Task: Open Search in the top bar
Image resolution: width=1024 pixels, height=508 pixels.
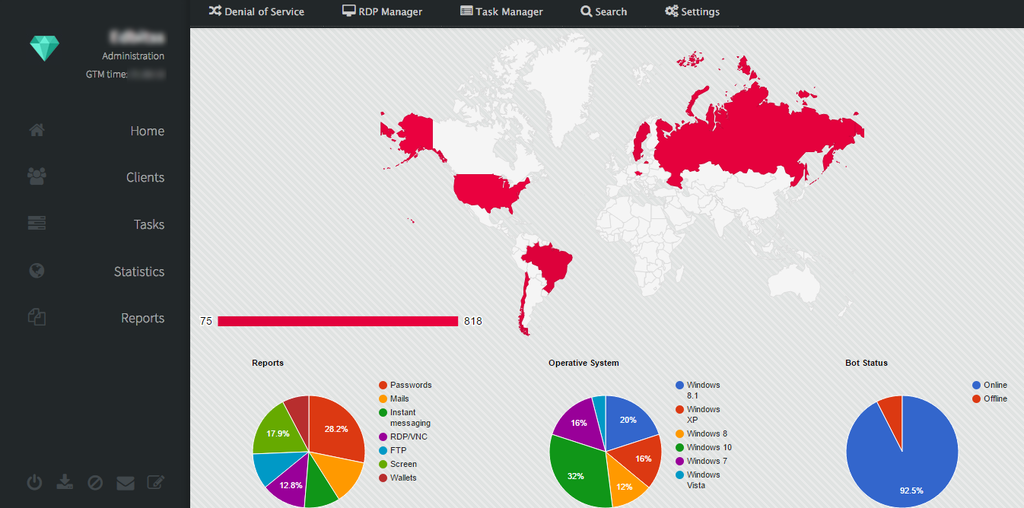Action: coord(603,12)
